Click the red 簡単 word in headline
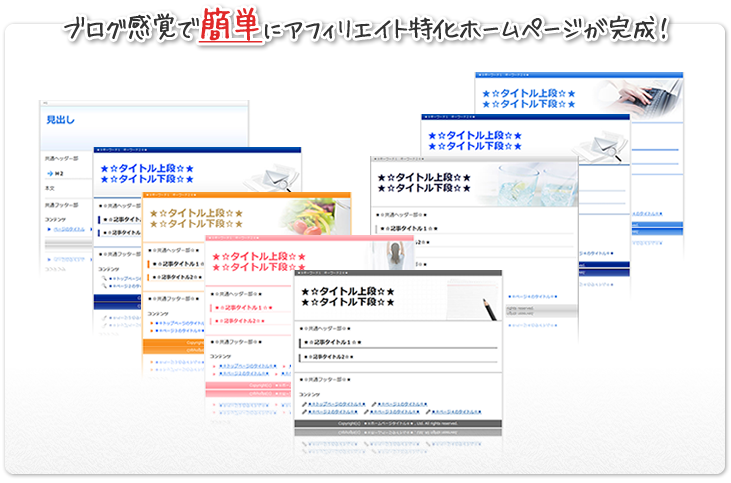The image size is (731, 483). tap(230, 24)
